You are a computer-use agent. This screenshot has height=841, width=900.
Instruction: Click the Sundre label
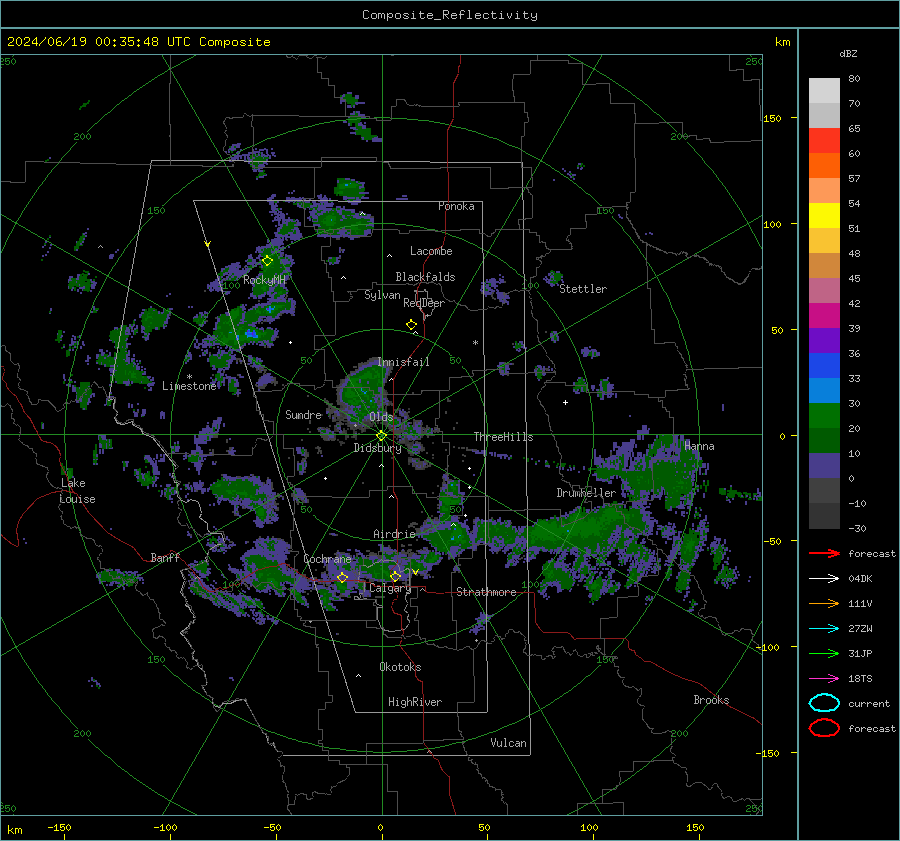tap(303, 414)
